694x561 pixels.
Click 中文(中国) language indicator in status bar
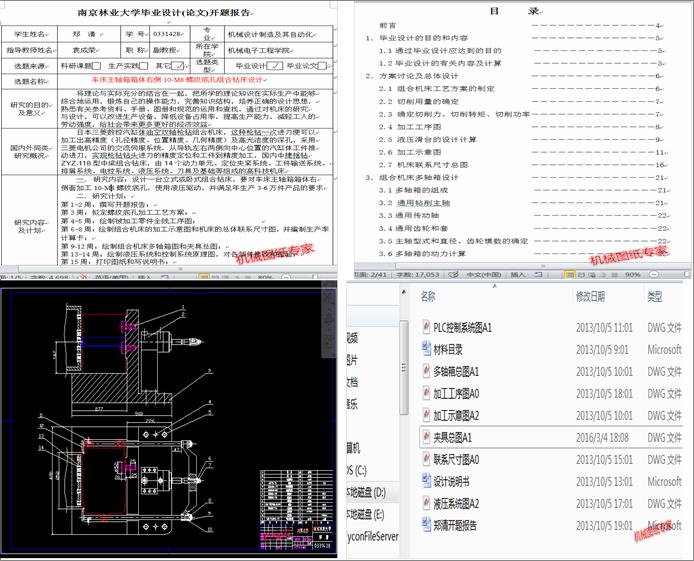tap(484, 275)
